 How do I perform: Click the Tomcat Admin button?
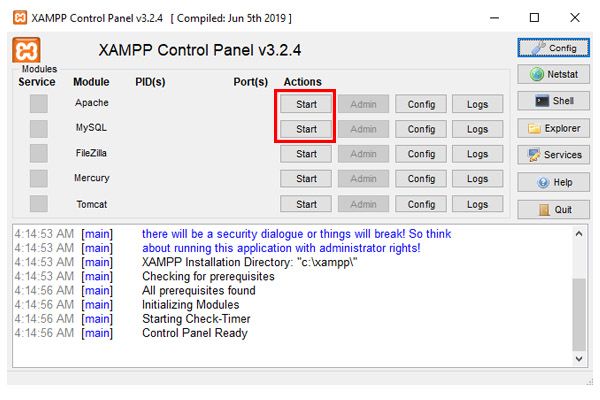[364, 204]
